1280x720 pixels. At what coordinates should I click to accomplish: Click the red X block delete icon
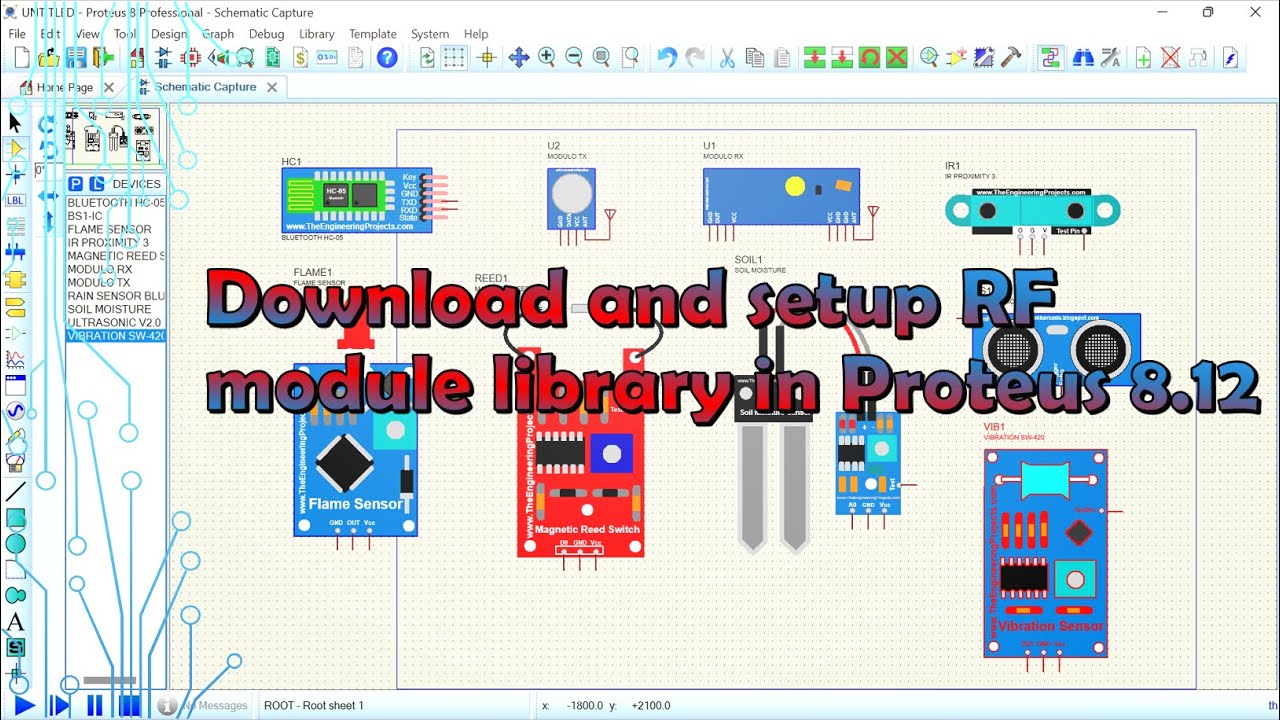(x=897, y=58)
